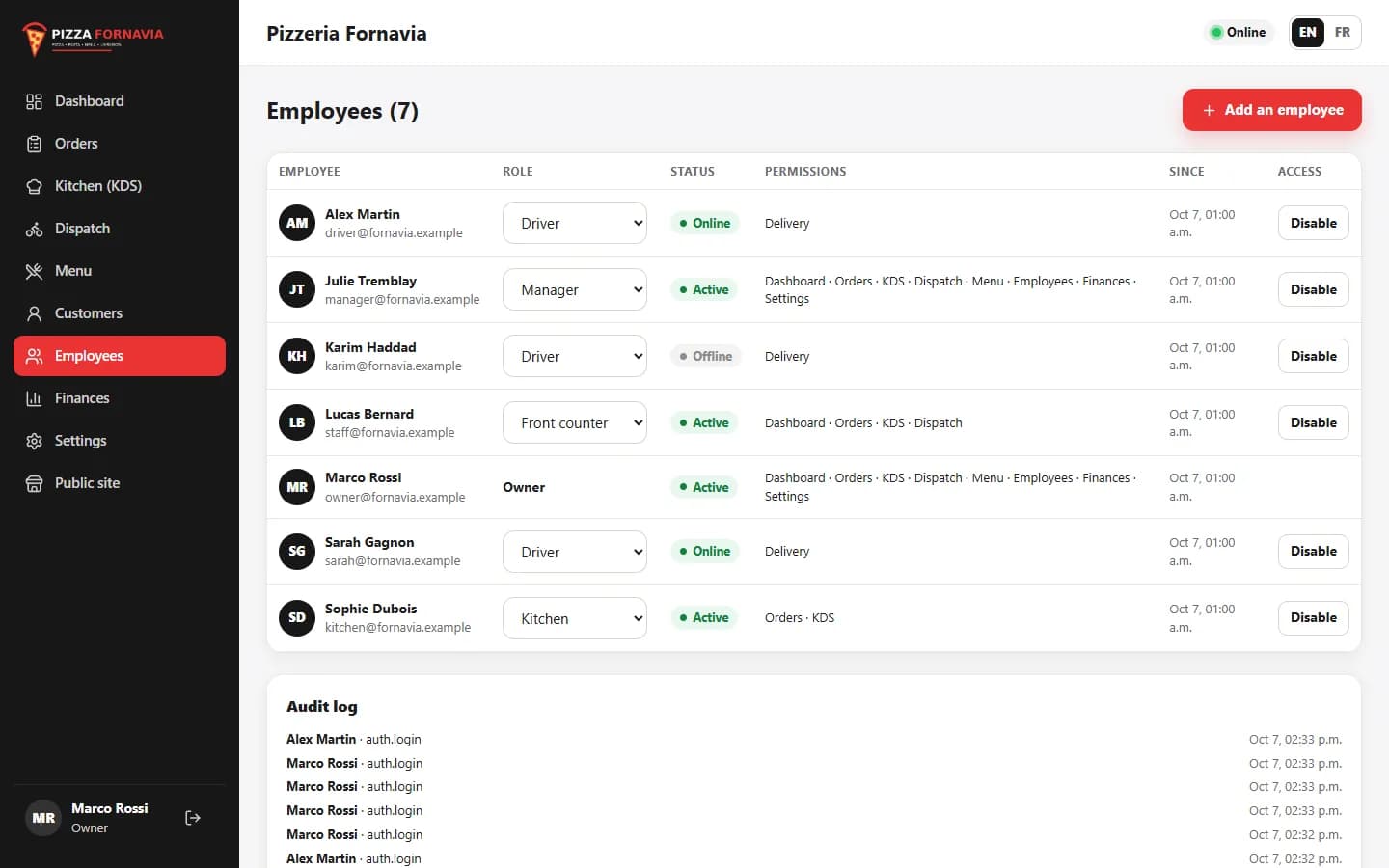Disable access for Lucas Bernard

(x=1313, y=422)
